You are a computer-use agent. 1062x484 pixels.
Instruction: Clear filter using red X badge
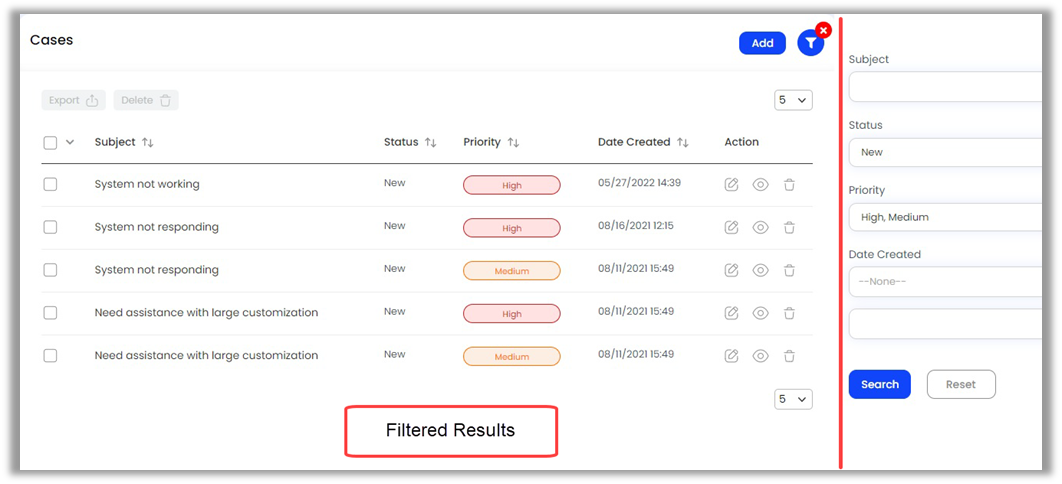point(823,30)
